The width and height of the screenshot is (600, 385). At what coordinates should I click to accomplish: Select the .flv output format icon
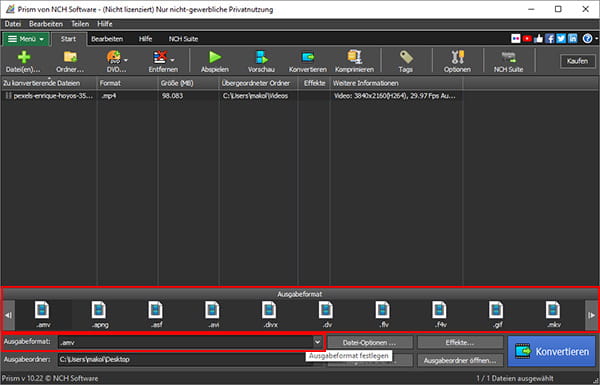(x=383, y=315)
